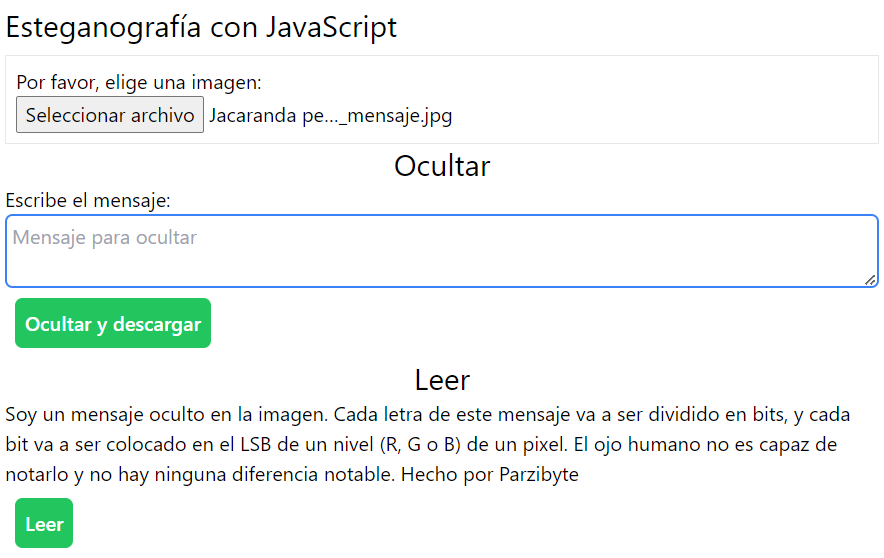Image resolution: width=884 pixels, height=558 pixels.
Task: Click the word JavaScript in the title
Action: point(331,27)
